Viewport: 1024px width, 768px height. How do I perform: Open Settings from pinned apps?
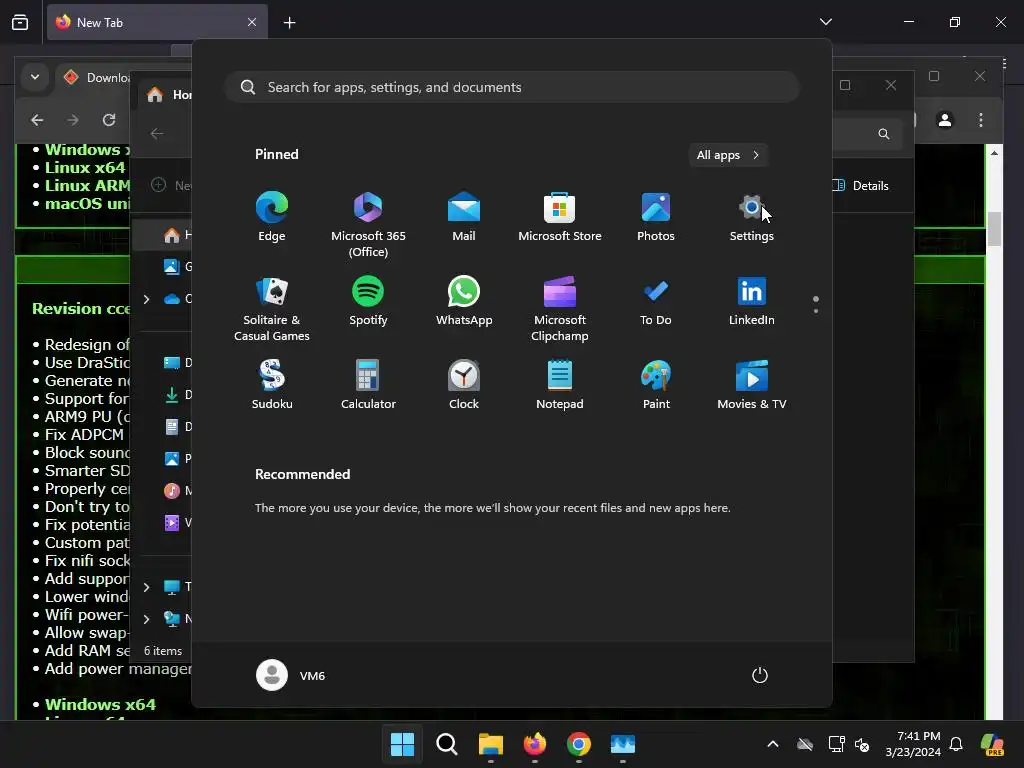[x=752, y=217]
